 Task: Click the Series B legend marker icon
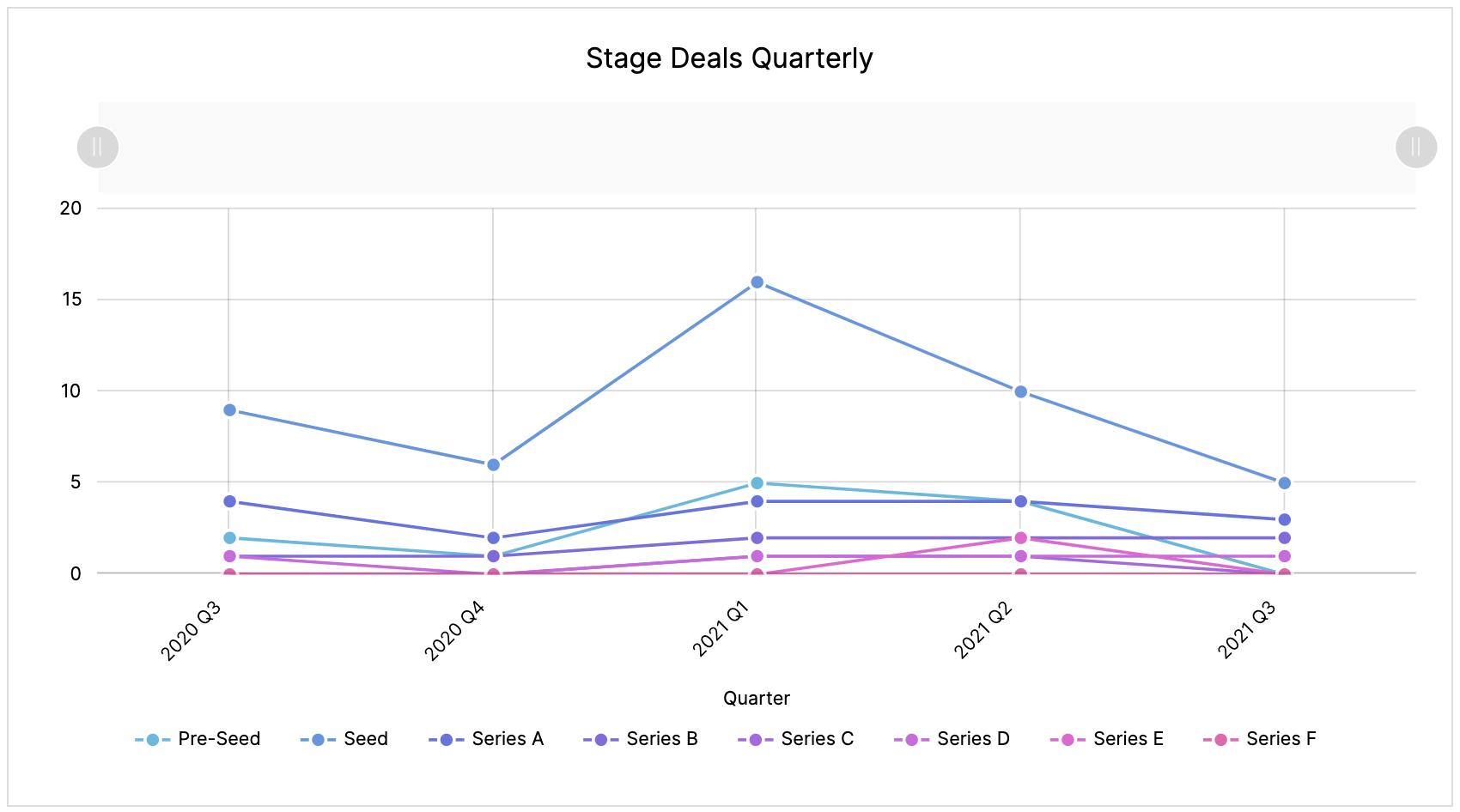[x=600, y=738]
